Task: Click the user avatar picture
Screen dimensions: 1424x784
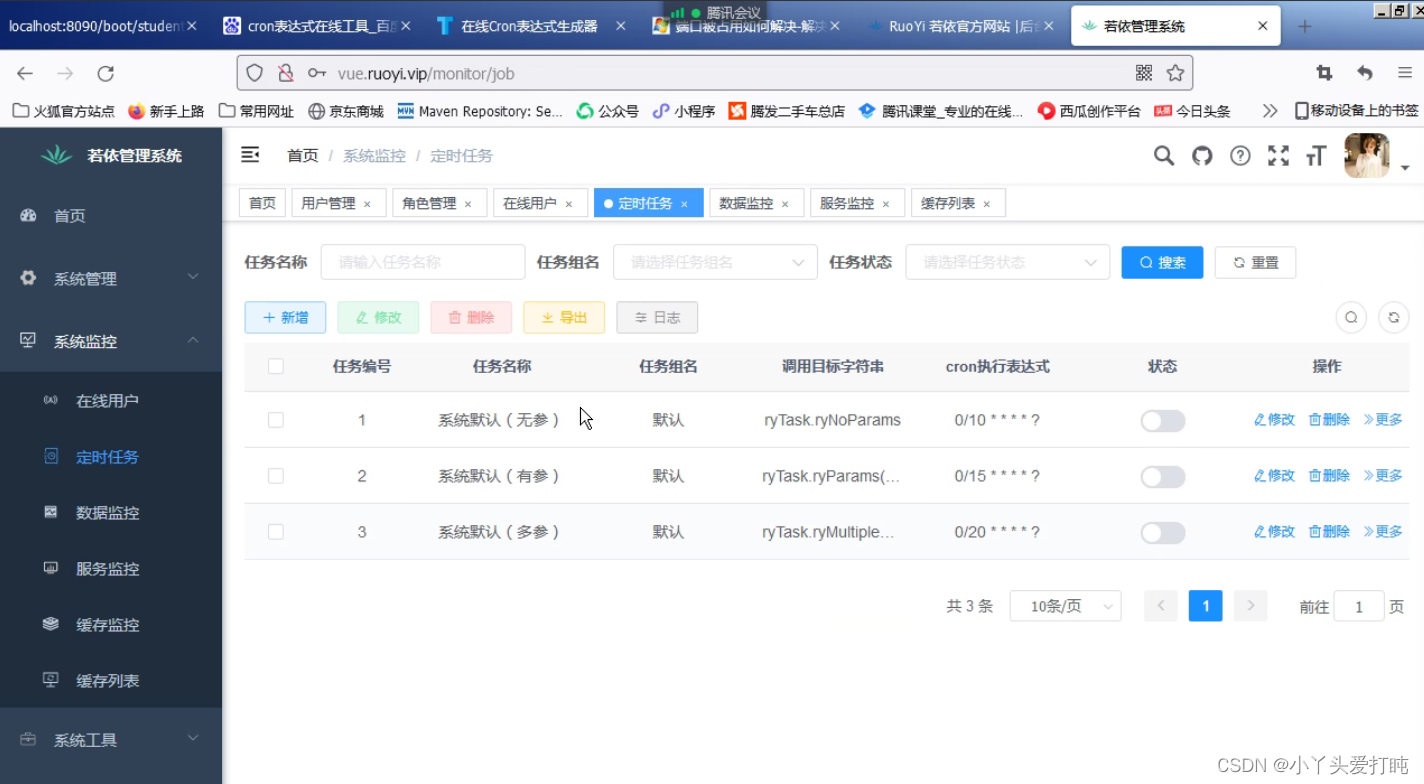Action: click(x=1367, y=155)
